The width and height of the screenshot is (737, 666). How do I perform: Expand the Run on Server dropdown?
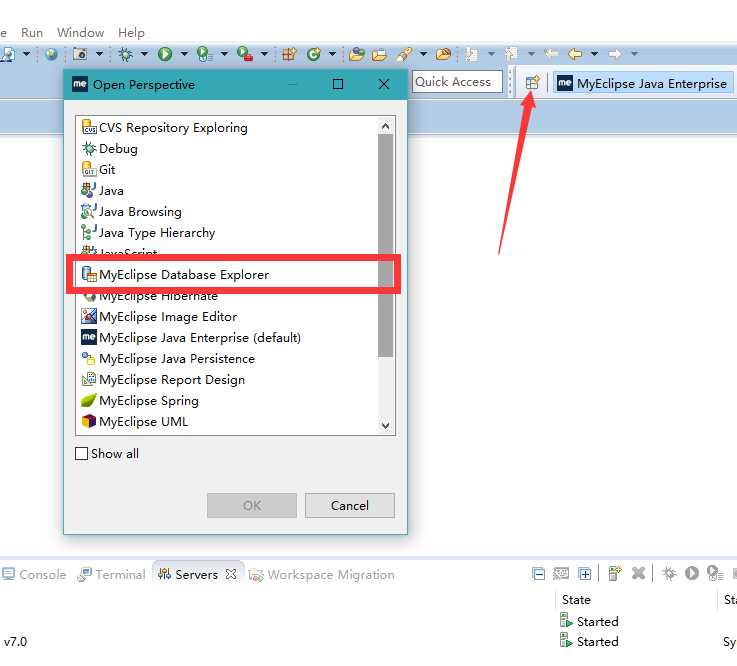[x=225, y=54]
